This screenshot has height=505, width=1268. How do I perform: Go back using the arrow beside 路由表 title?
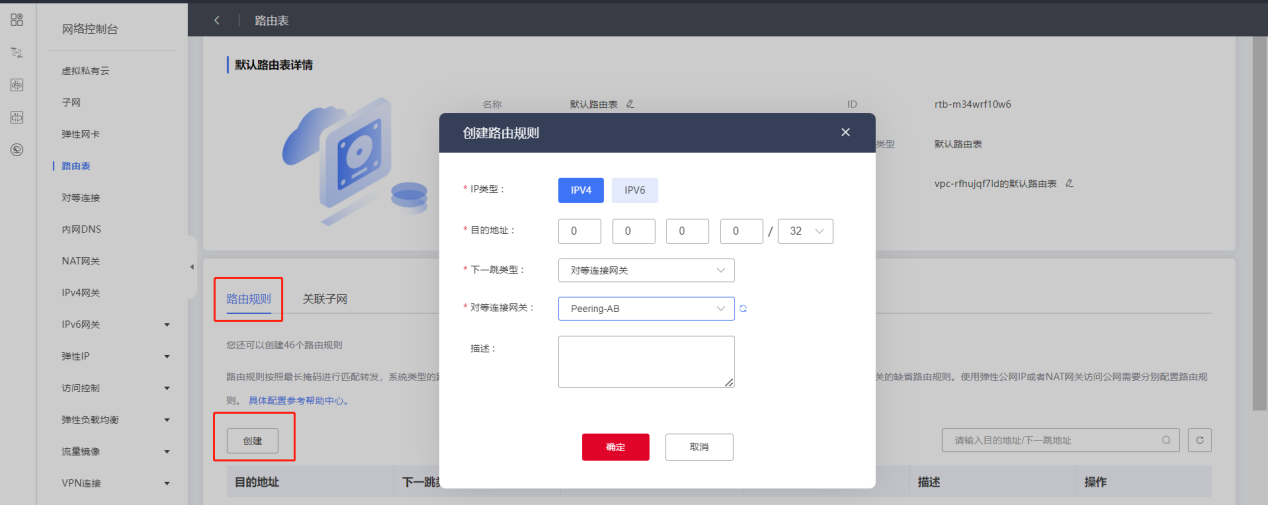217,20
